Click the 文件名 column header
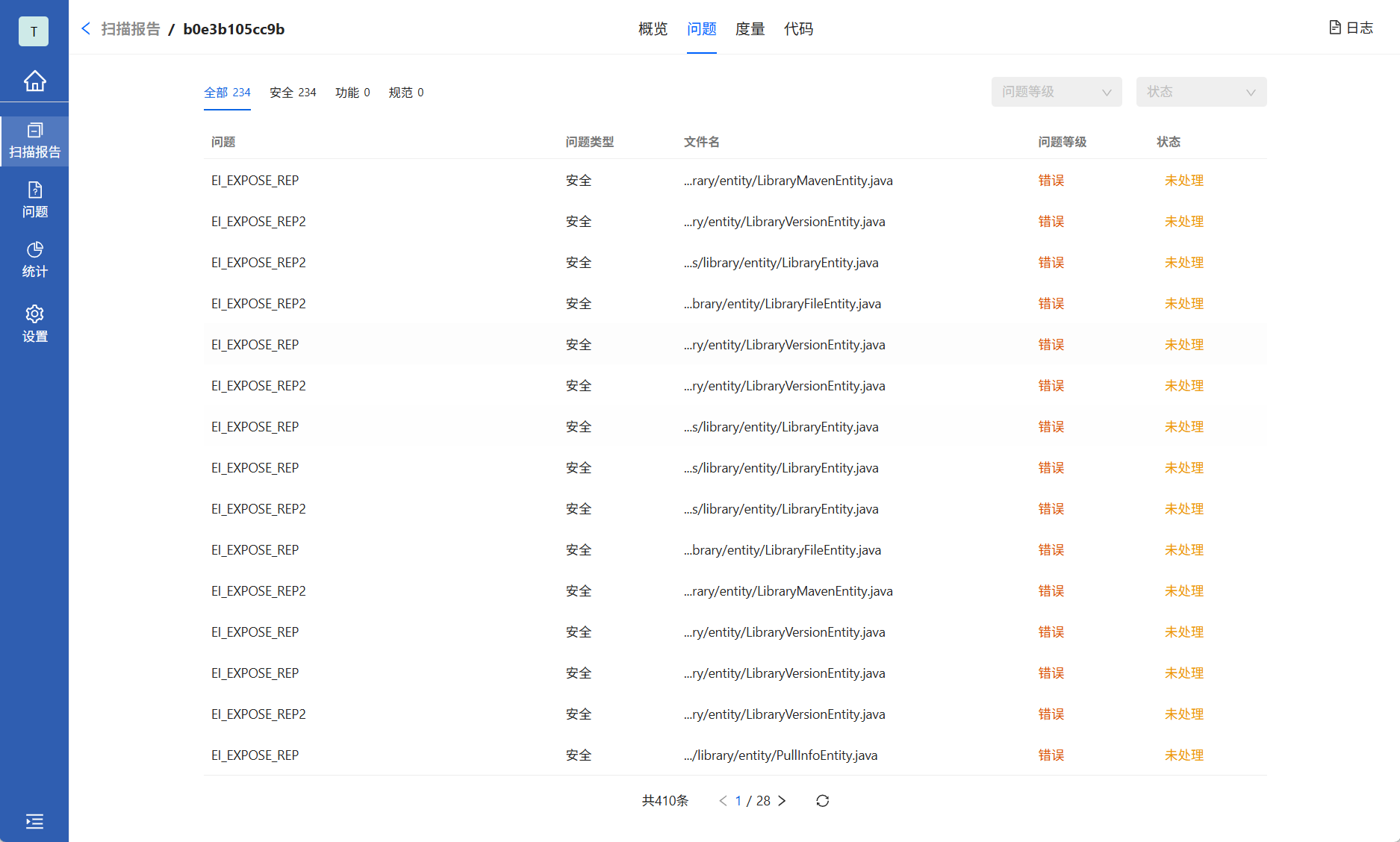The image size is (1400, 842). [702, 142]
